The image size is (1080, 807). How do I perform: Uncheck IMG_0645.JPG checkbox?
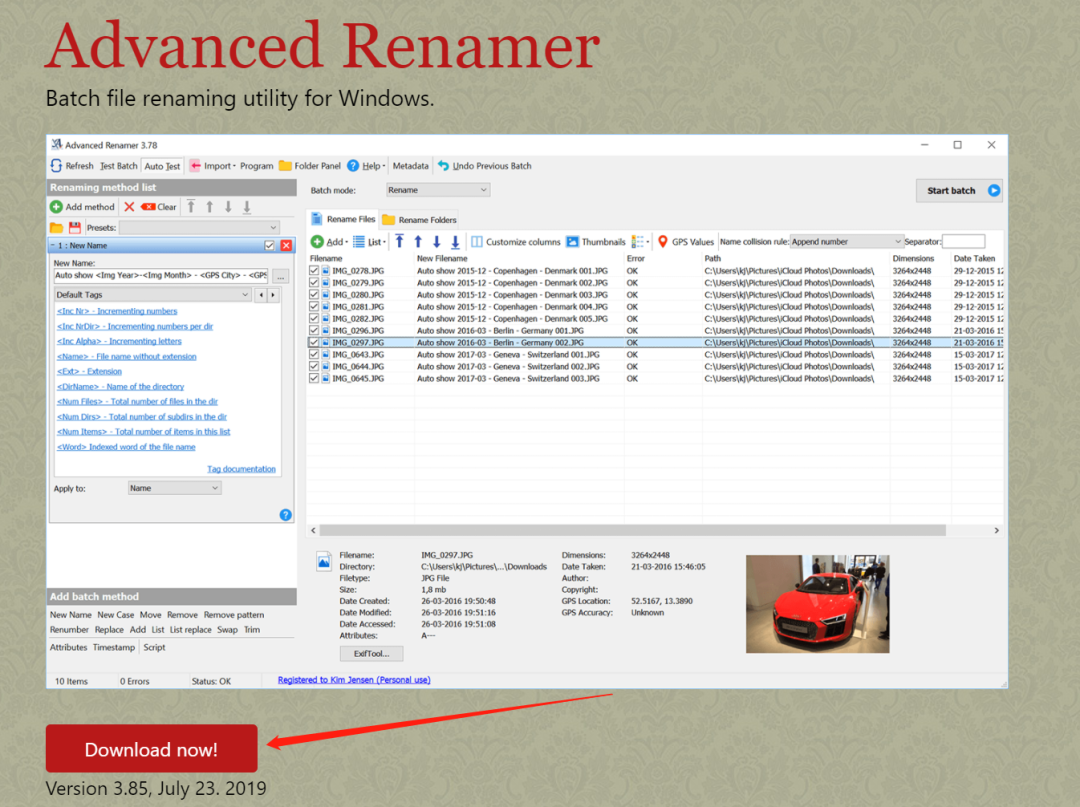tap(314, 379)
